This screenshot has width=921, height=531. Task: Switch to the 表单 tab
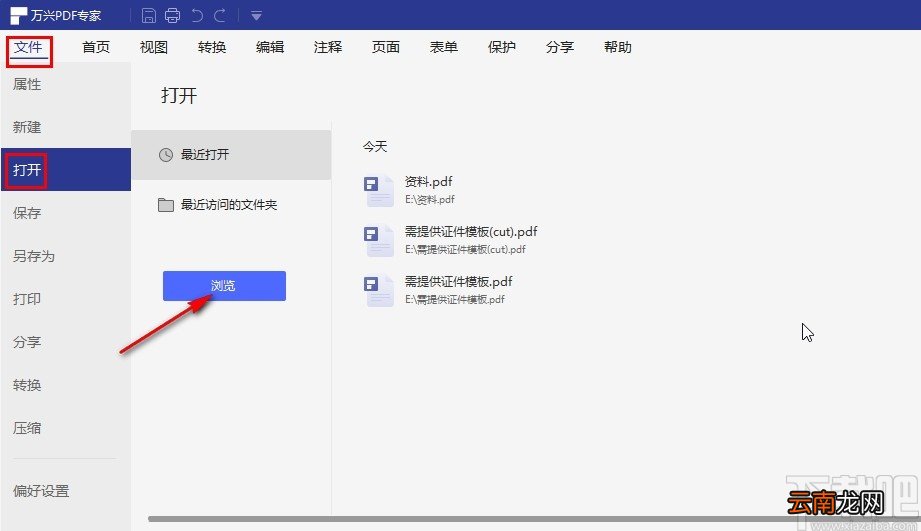click(x=443, y=47)
